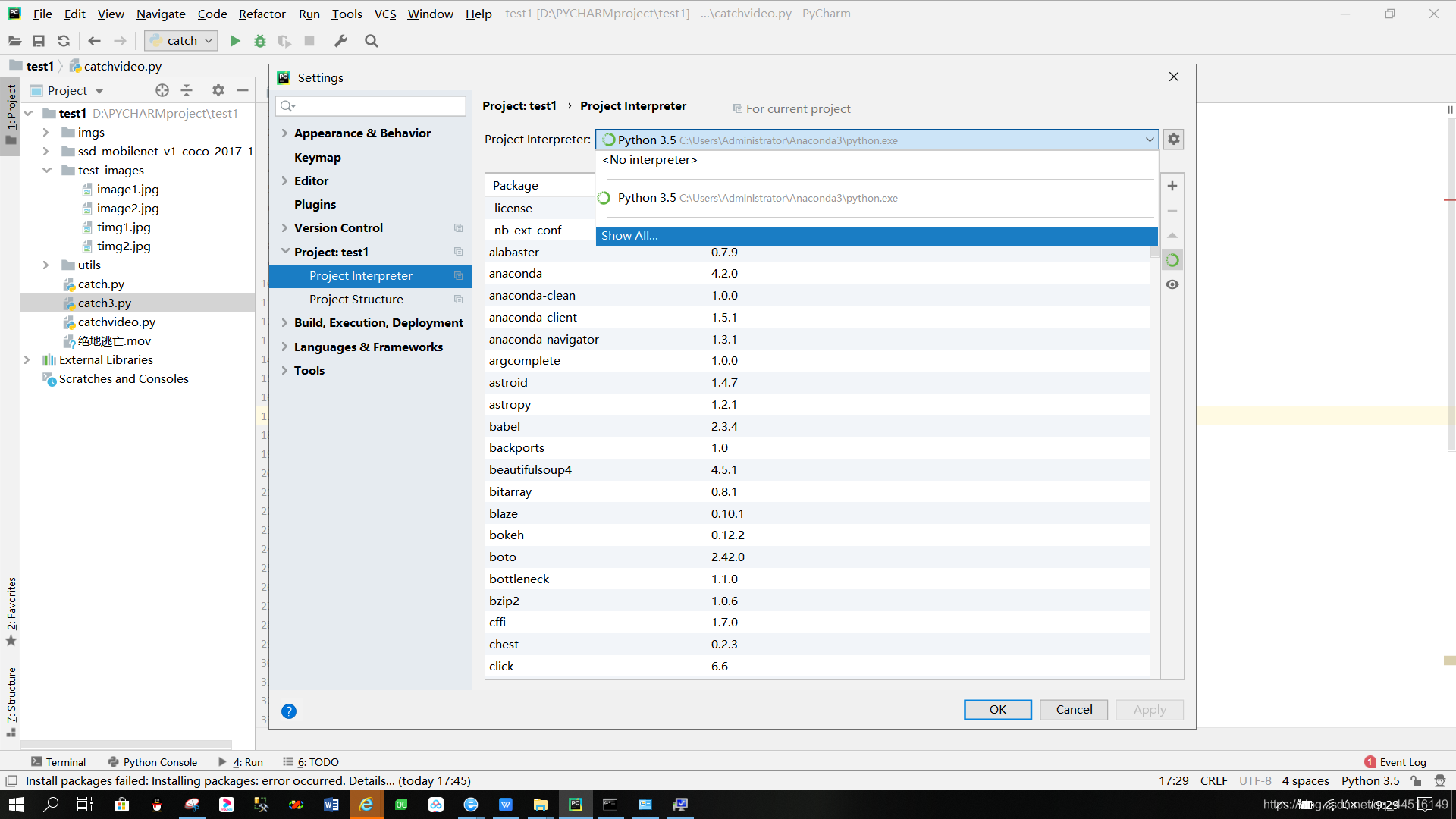1456x819 pixels.
Task: Click the plus icon to install package
Action: [x=1172, y=186]
